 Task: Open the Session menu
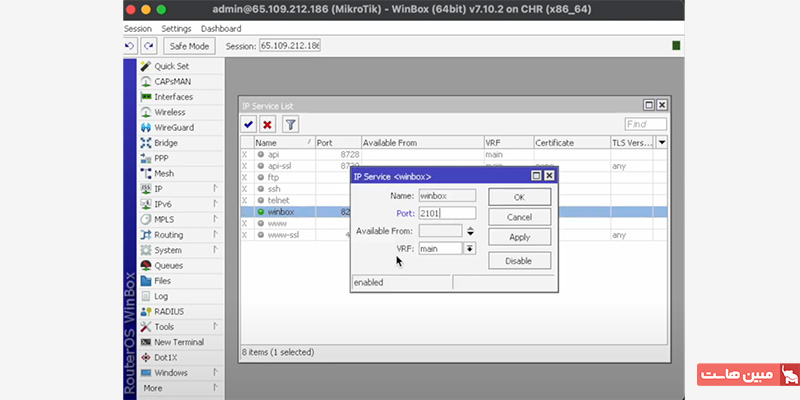pyautogui.click(x=138, y=29)
